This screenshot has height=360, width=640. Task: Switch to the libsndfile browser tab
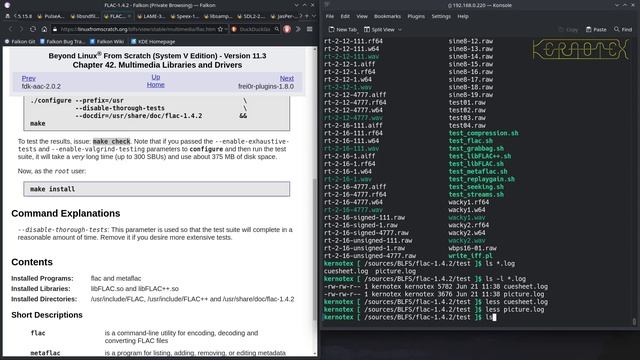(84, 16)
